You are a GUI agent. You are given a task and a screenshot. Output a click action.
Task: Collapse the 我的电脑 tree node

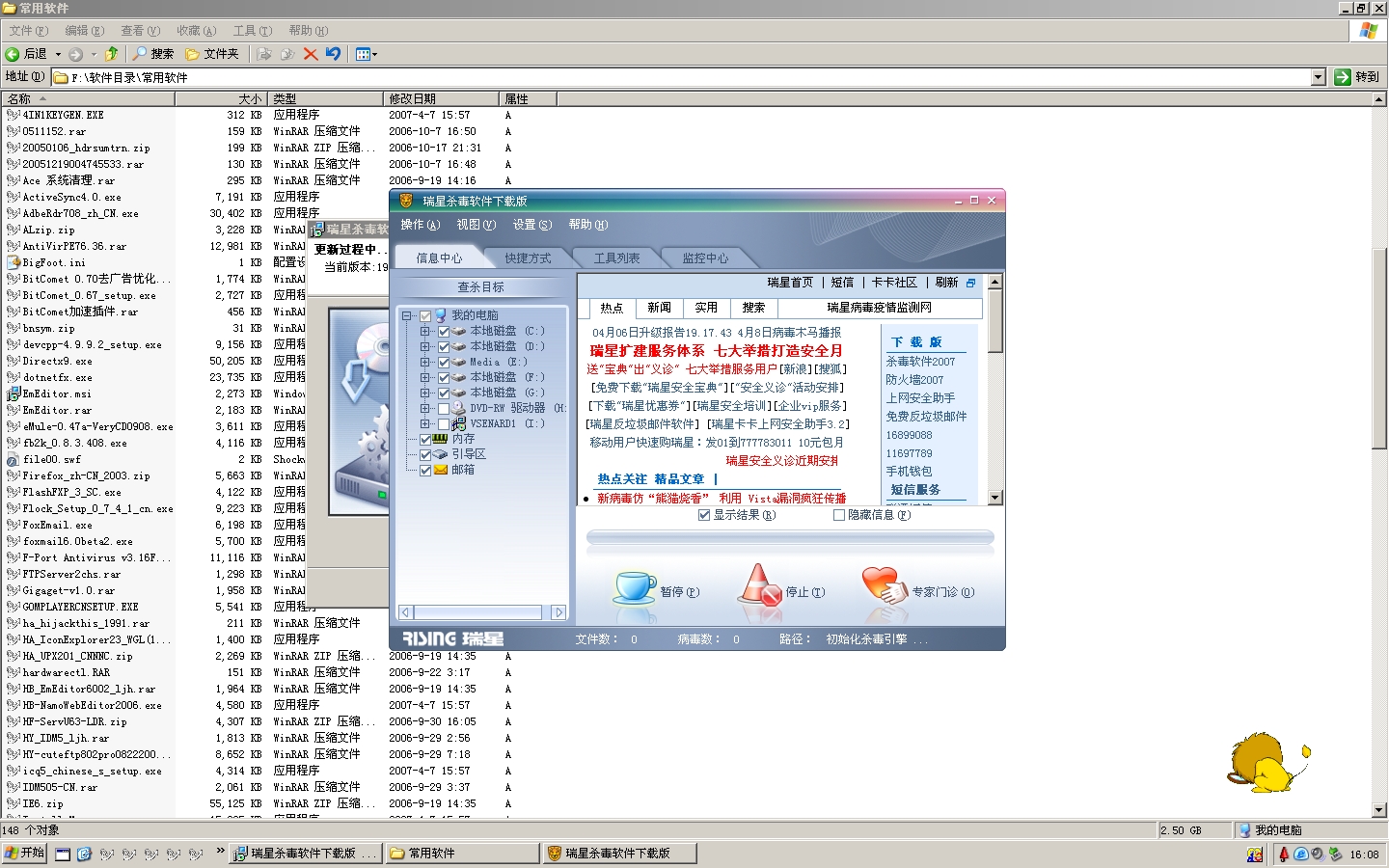(408, 315)
